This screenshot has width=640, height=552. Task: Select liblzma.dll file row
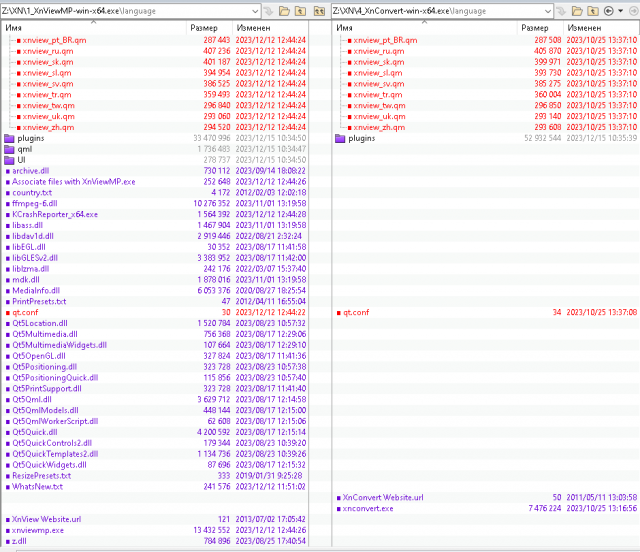155,269
